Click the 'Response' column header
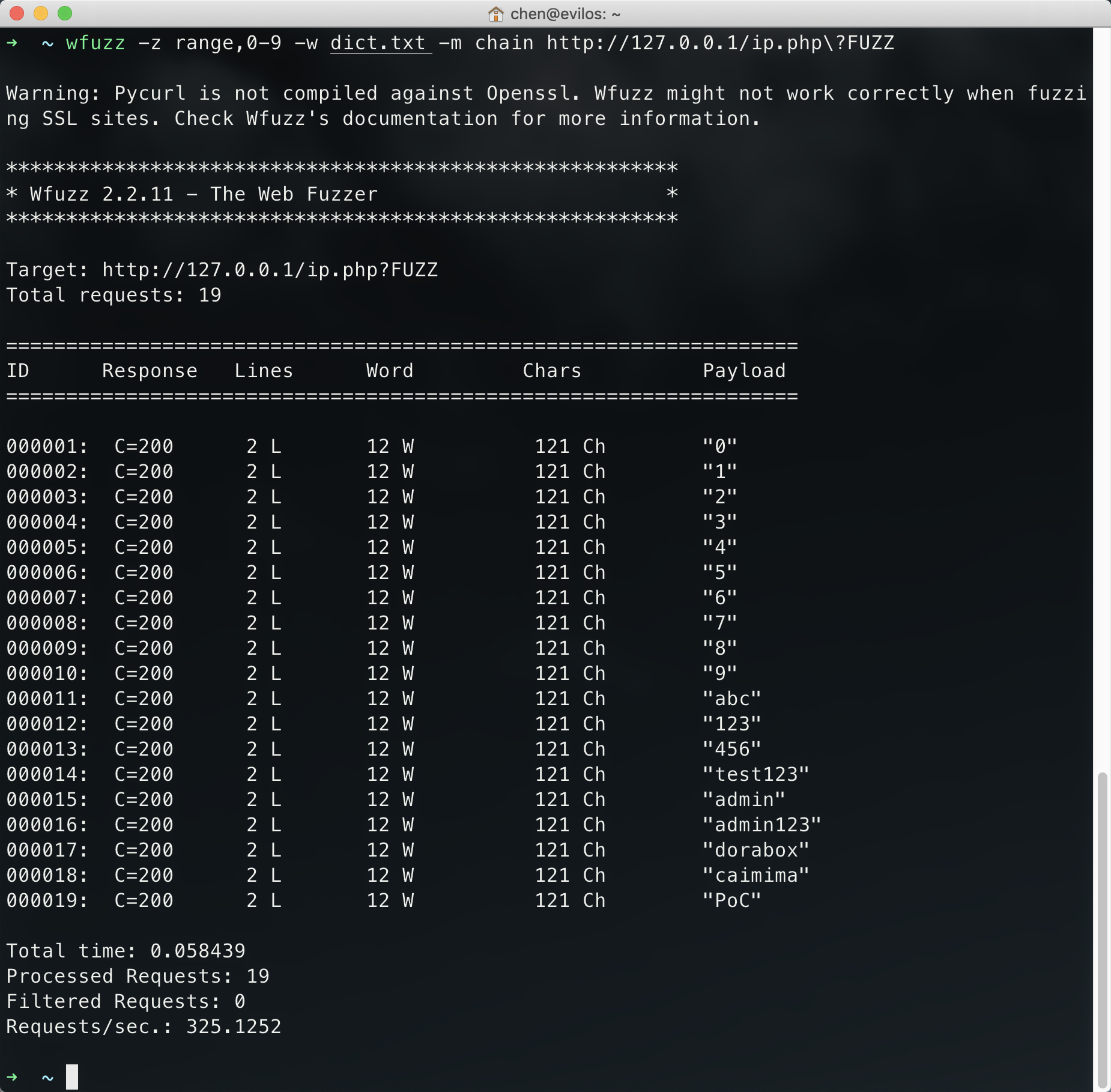Image resolution: width=1111 pixels, height=1092 pixels. [x=150, y=371]
